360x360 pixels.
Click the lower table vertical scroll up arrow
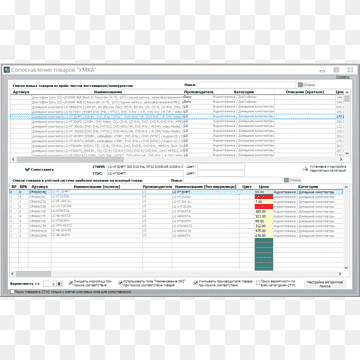tap(346, 187)
